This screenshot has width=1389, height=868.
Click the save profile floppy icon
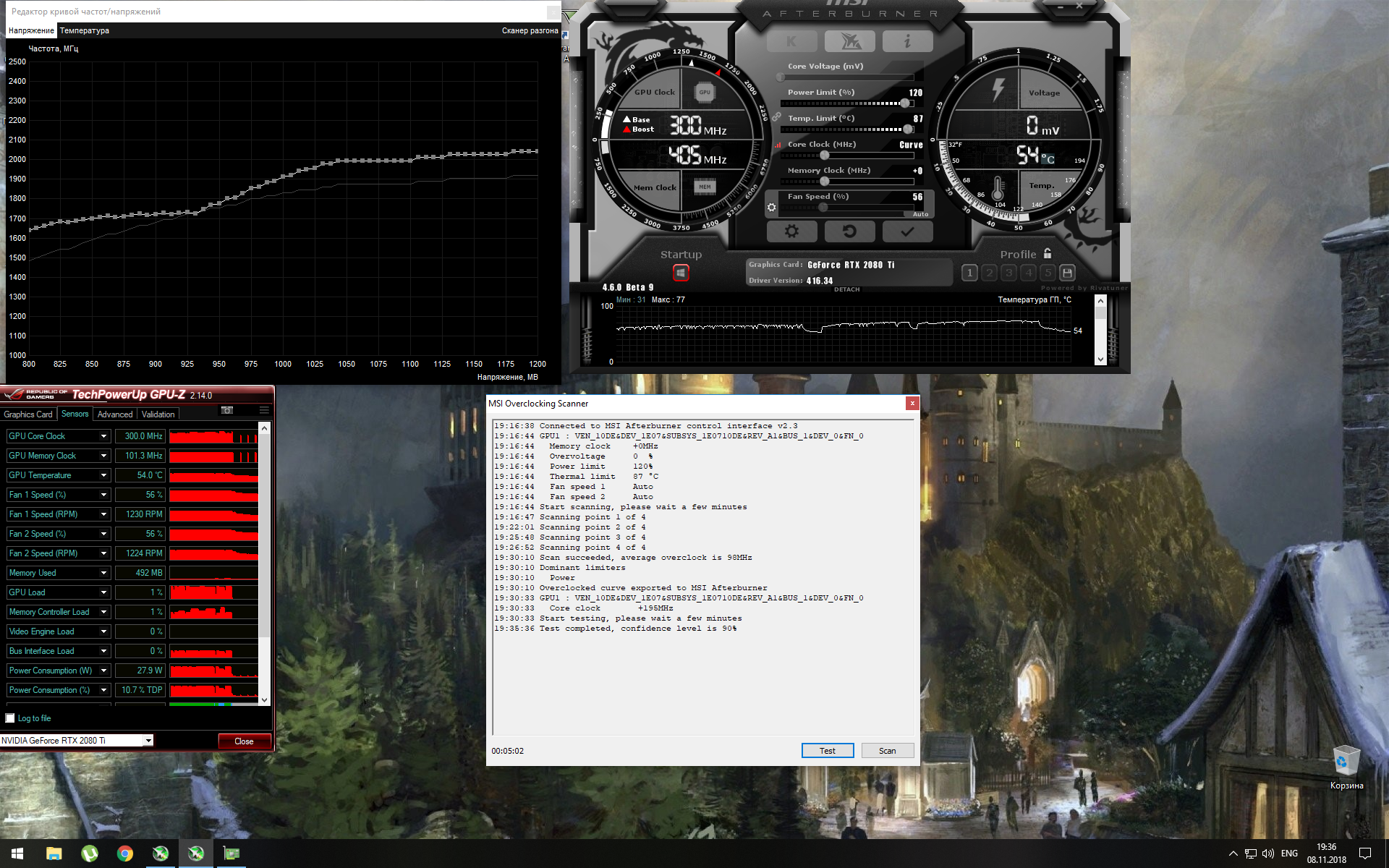[x=1067, y=273]
